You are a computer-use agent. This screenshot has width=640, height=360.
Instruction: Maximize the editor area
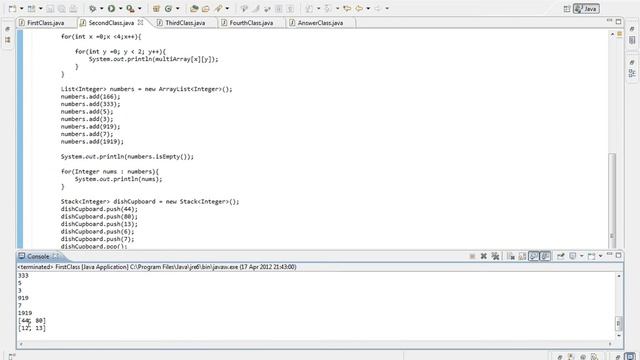coord(619,21)
